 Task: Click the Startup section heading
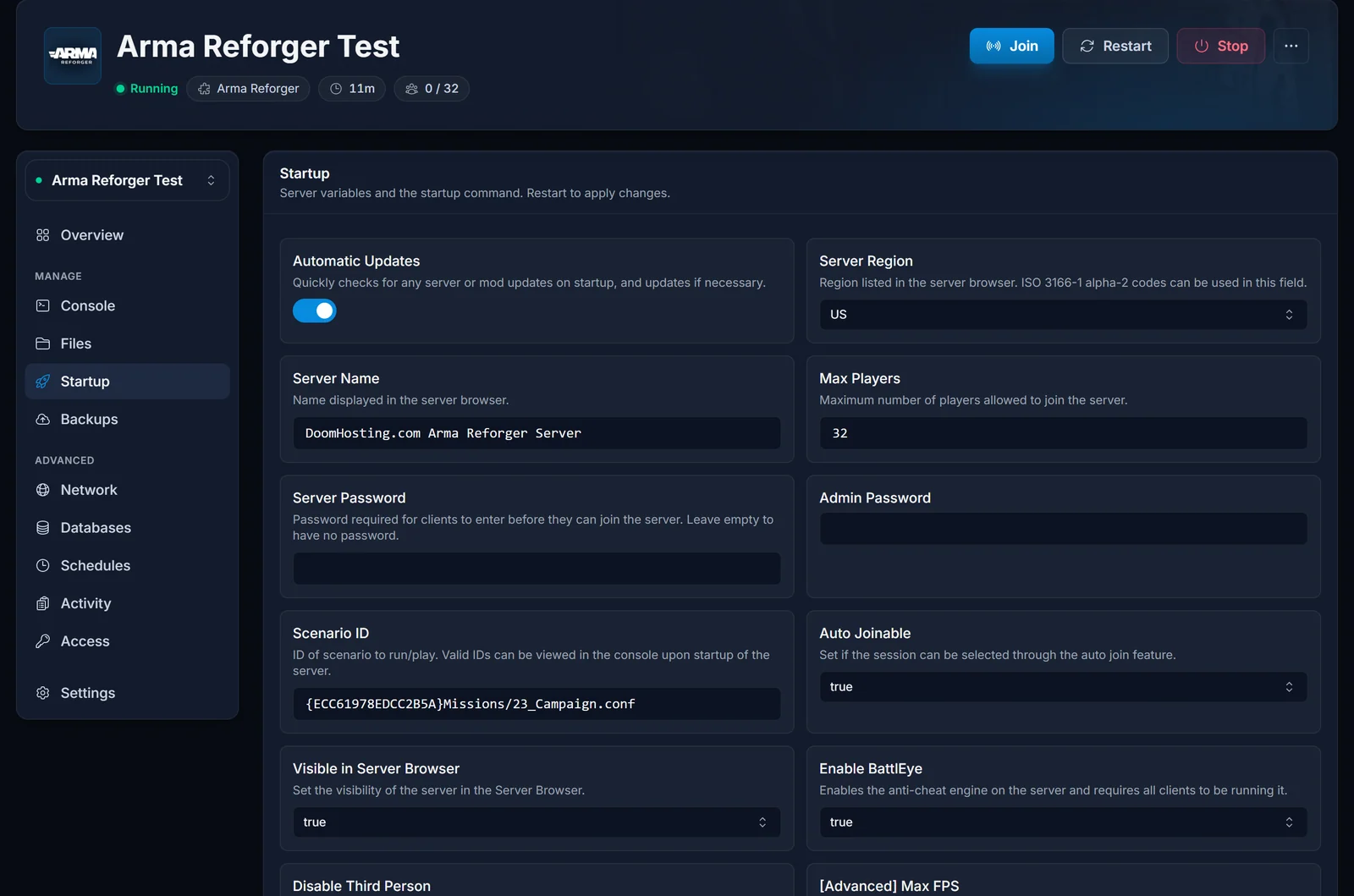[x=305, y=173]
